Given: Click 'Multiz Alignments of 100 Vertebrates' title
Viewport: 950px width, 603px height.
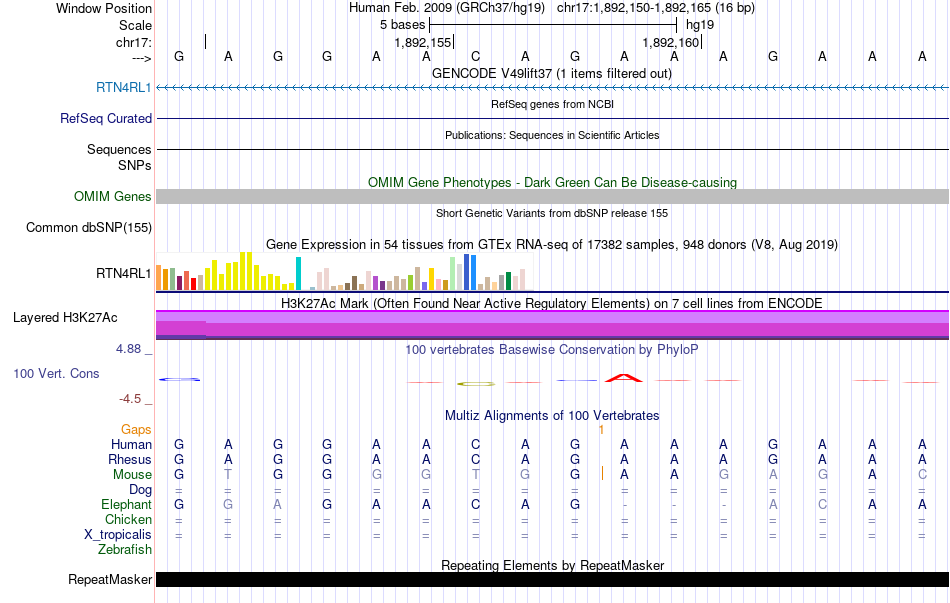Looking at the screenshot, I should pyautogui.click(x=552, y=415).
